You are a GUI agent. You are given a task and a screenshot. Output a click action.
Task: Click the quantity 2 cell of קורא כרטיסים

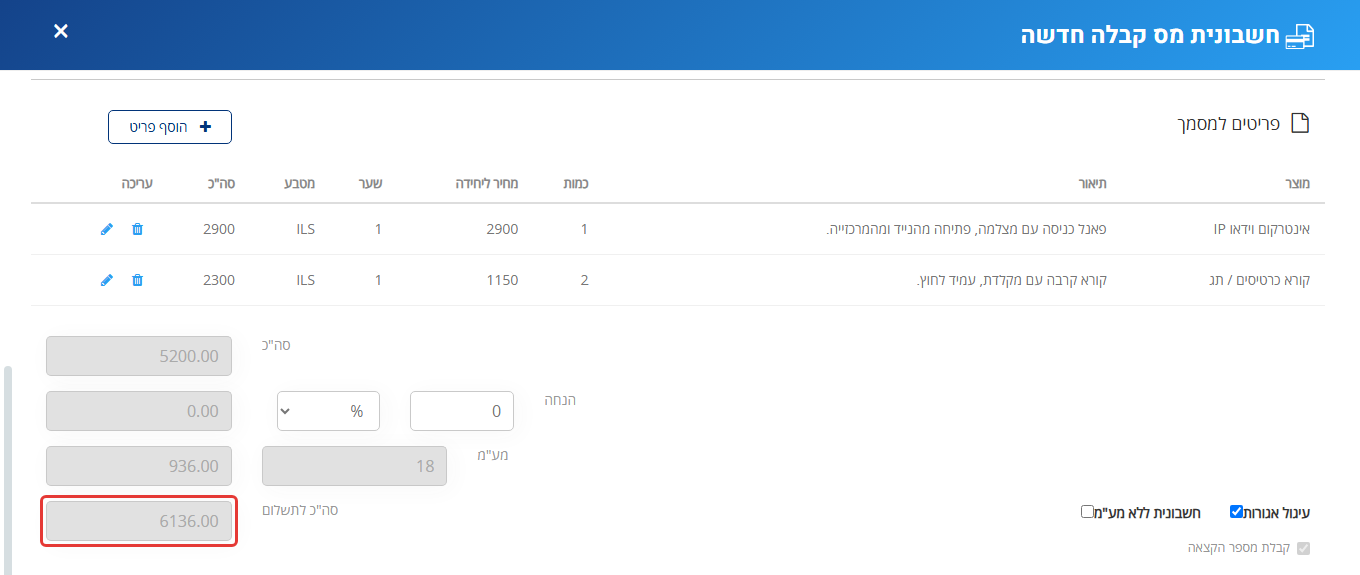tap(584, 280)
